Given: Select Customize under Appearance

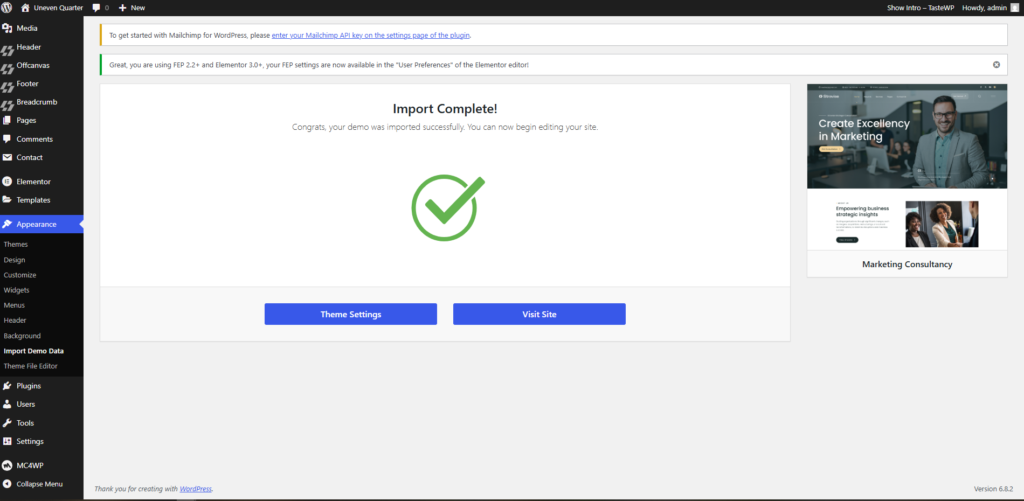Looking at the screenshot, I should tap(20, 275).
